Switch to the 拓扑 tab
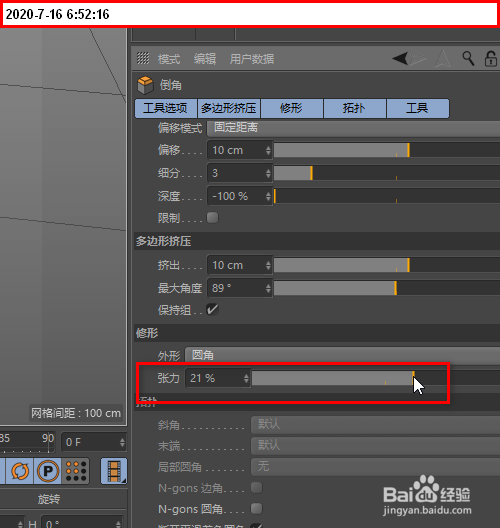The image size is (500, 528). 355,108
